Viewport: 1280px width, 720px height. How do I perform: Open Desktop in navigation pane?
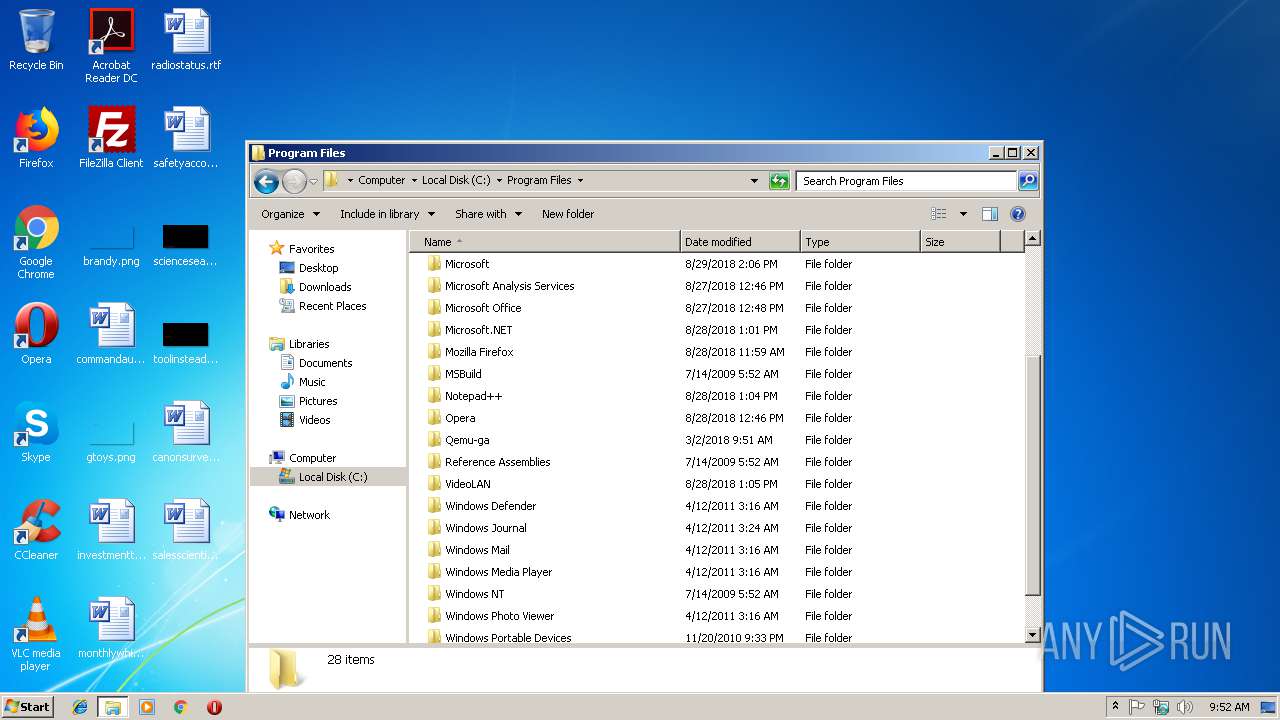coord(318,268)
